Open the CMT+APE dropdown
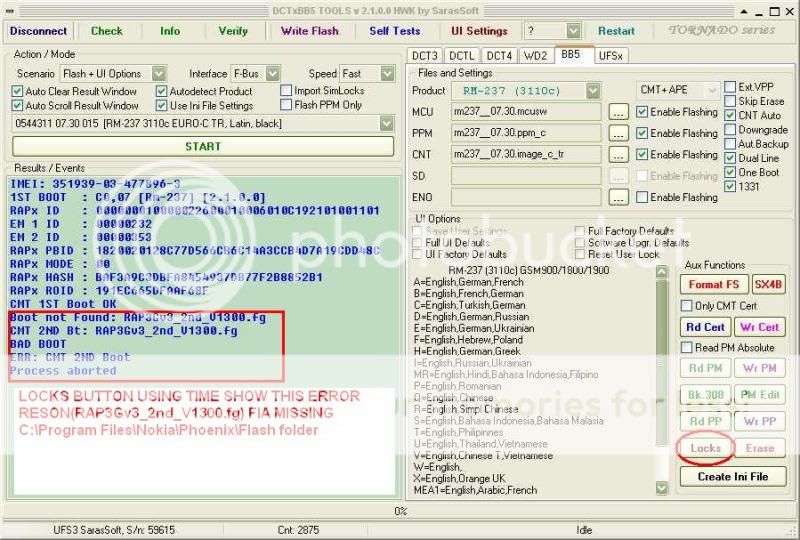Screen dimensions: 800x540 click(x=712, y=90)
